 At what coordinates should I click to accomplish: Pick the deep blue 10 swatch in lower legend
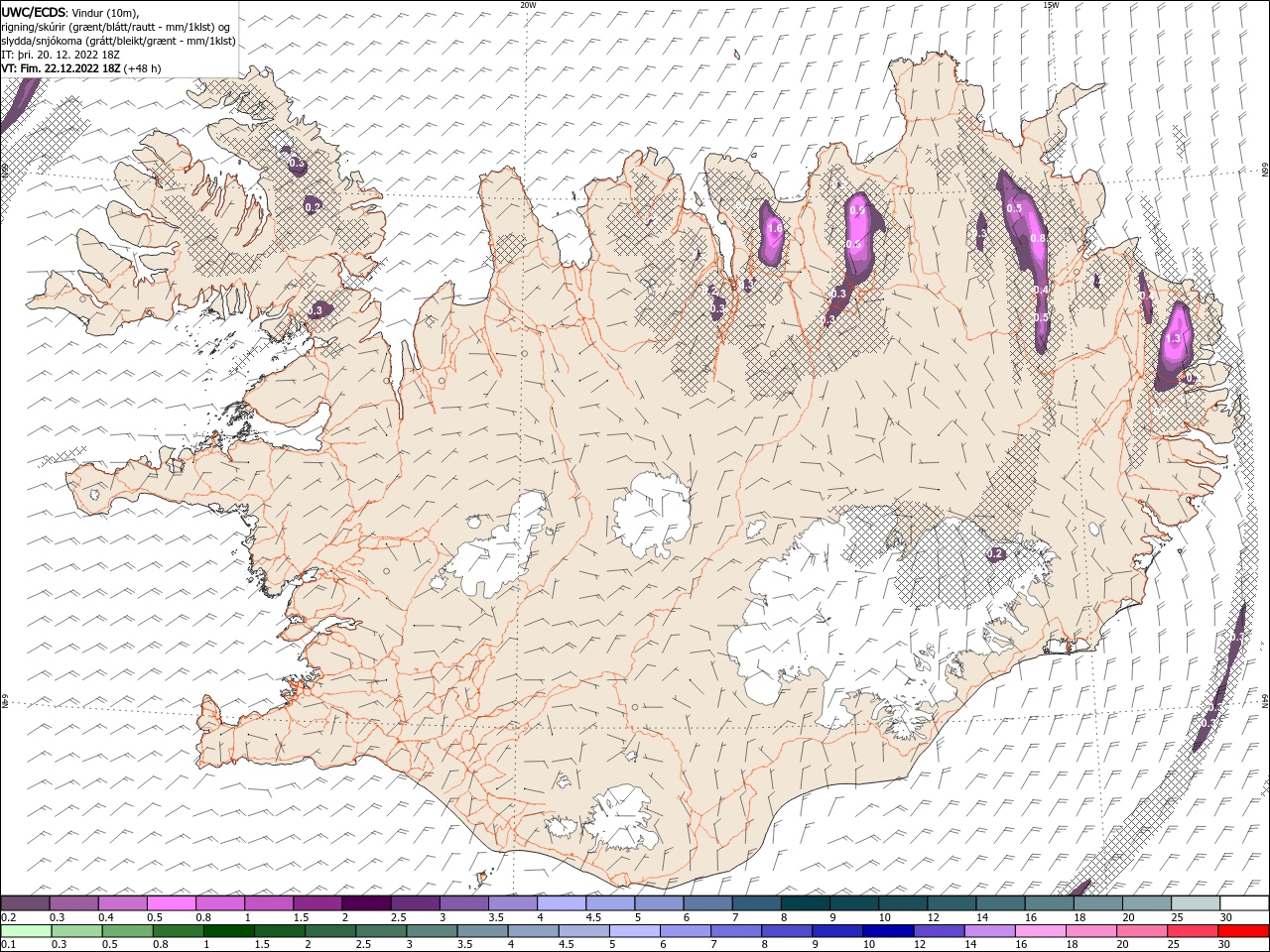(888, 930)
